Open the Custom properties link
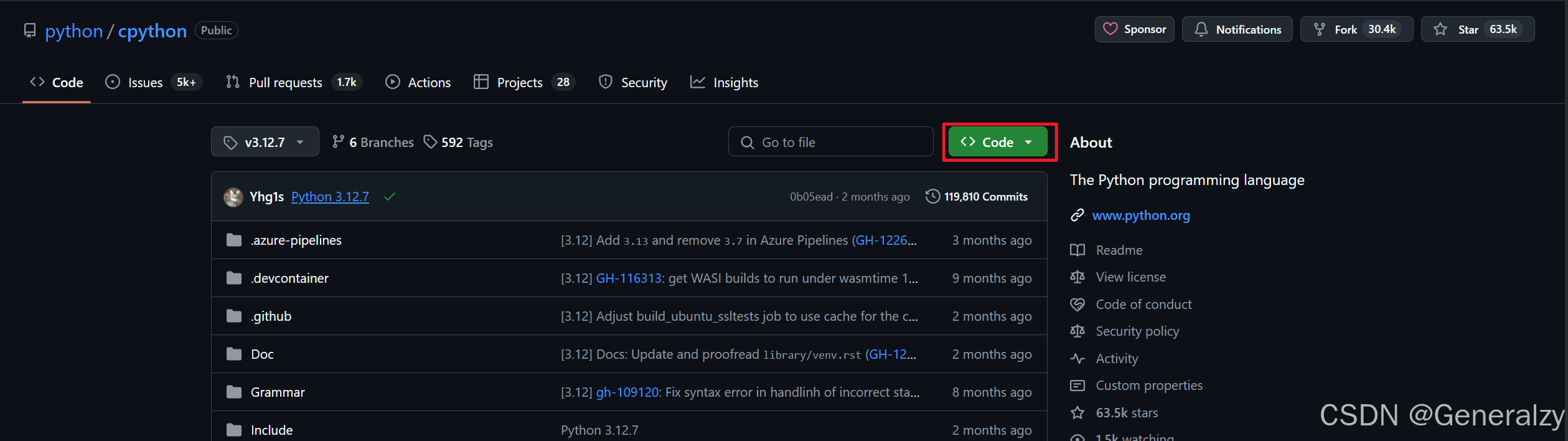This screenshot has height=441, width=1568. click(x=1149, y=386)
